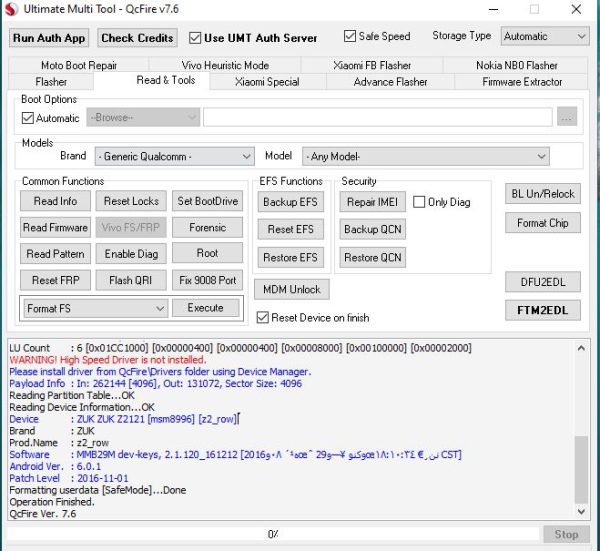600x551 pixels.
Task: Click the MDM Unlock button
Action: (x=292, y=289)
